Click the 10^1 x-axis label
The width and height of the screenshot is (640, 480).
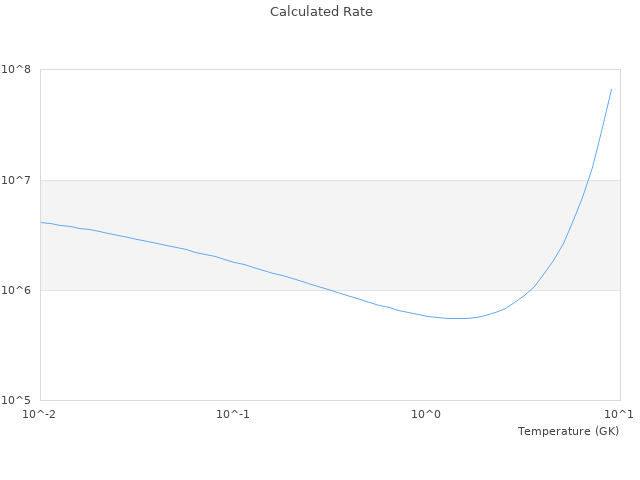click(x=619, y=414)
